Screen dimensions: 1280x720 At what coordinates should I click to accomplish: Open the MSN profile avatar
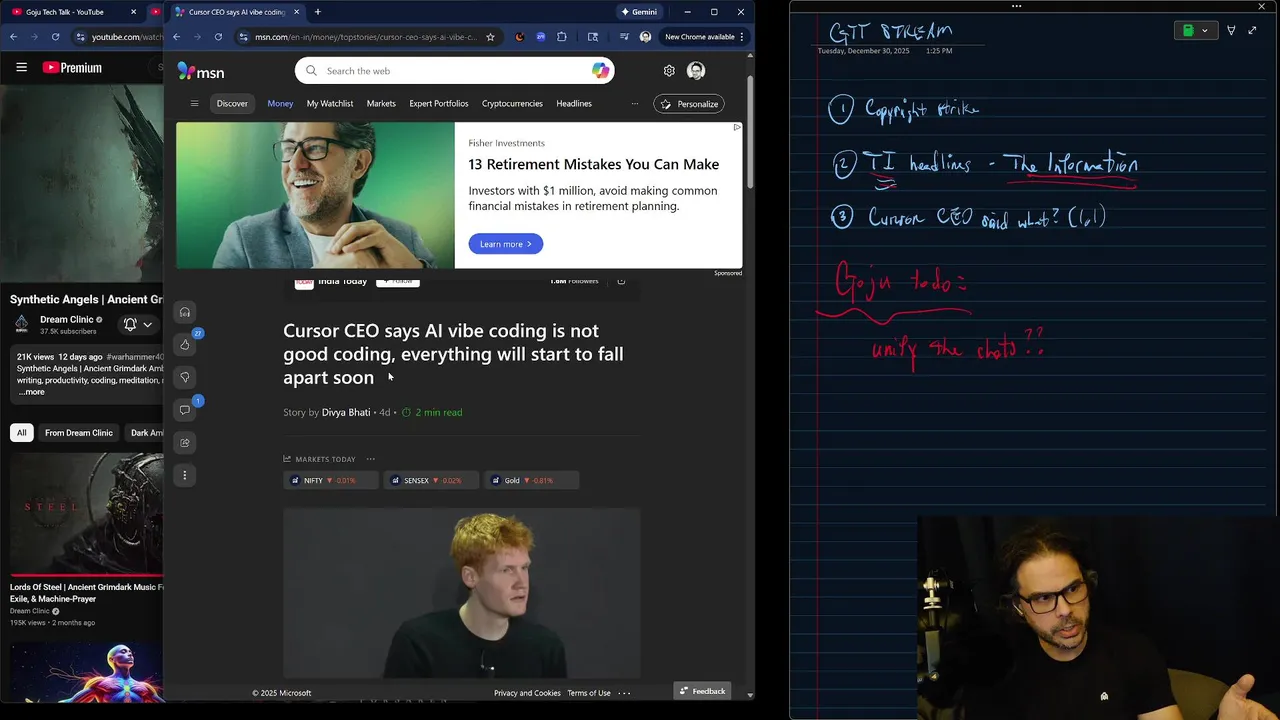(x=696, y=71)
